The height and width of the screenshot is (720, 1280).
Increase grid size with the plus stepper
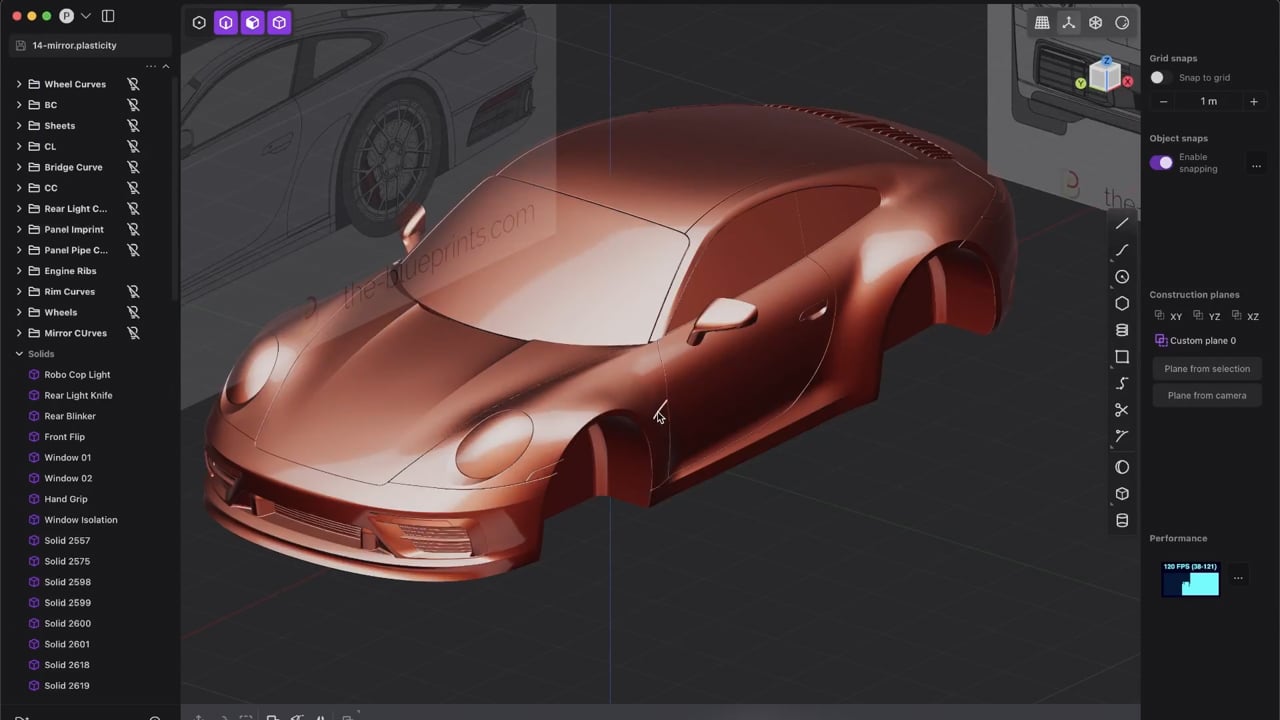[1253, 100]
